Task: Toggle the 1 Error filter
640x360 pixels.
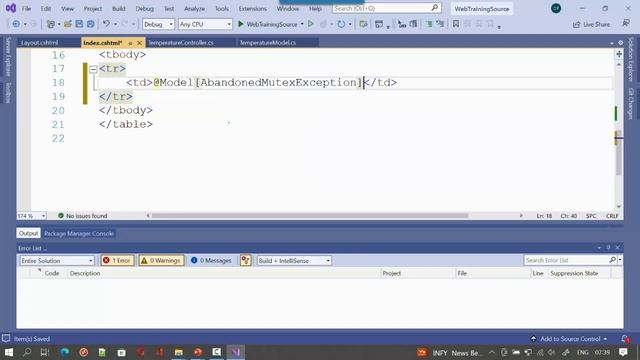Action: (117, 260)
